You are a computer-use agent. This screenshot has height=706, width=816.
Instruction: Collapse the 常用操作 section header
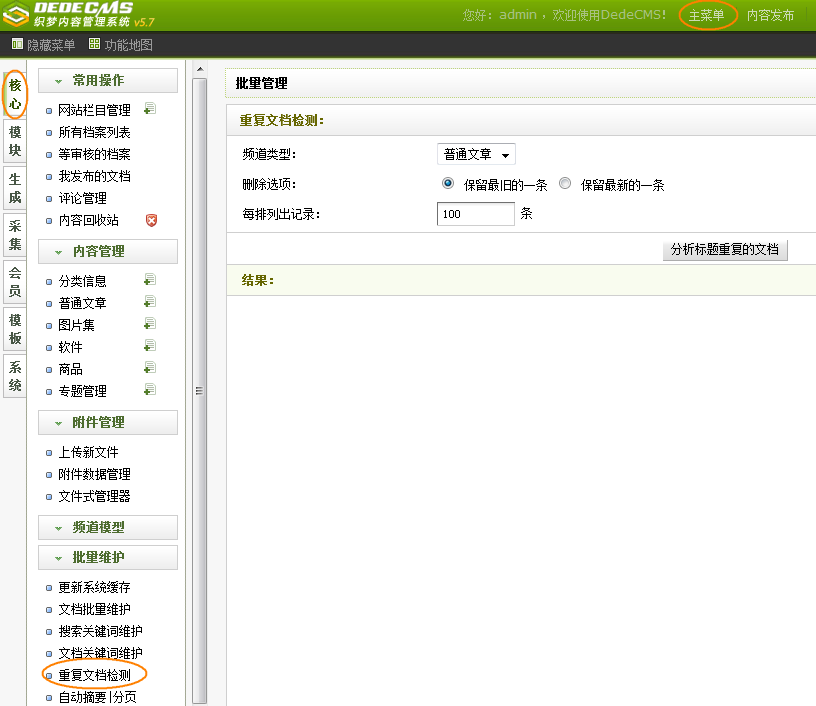108,80
